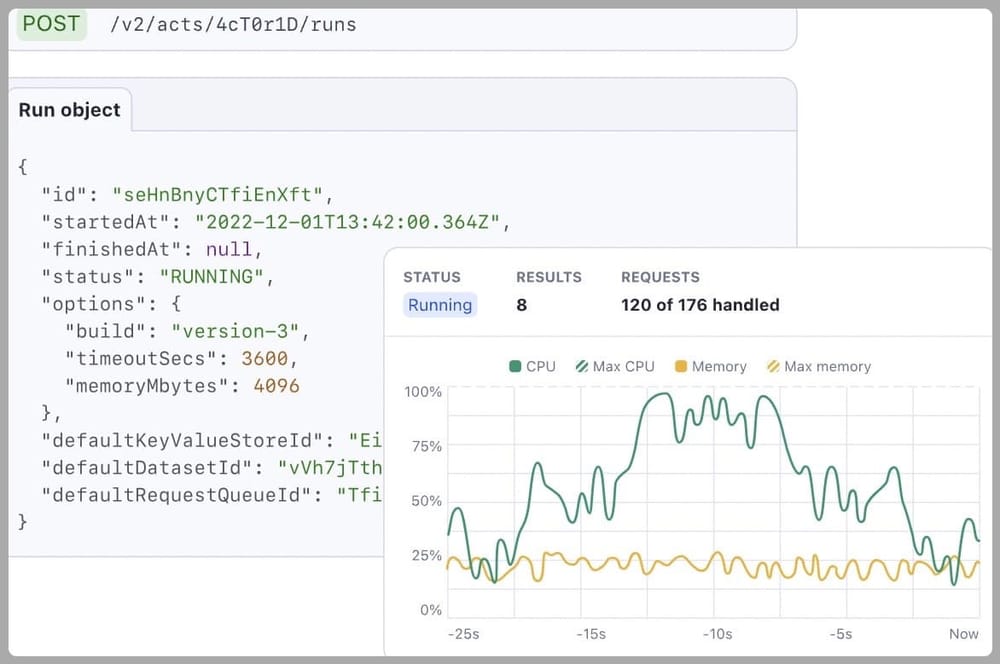Click the 120 of 176 handled link
The height and width of the screenshot is (664, 1000).
pyautogui.click(x=700, y=305)
